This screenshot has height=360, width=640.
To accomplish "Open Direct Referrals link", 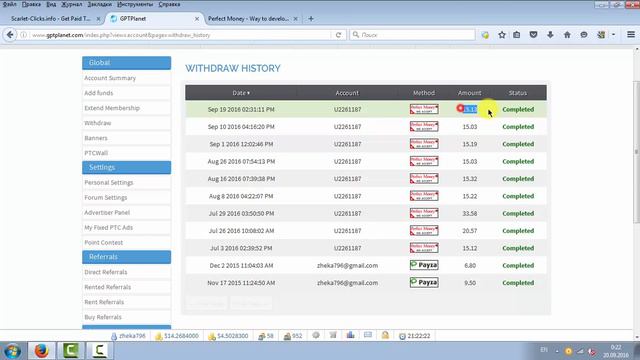I will 106,272.
